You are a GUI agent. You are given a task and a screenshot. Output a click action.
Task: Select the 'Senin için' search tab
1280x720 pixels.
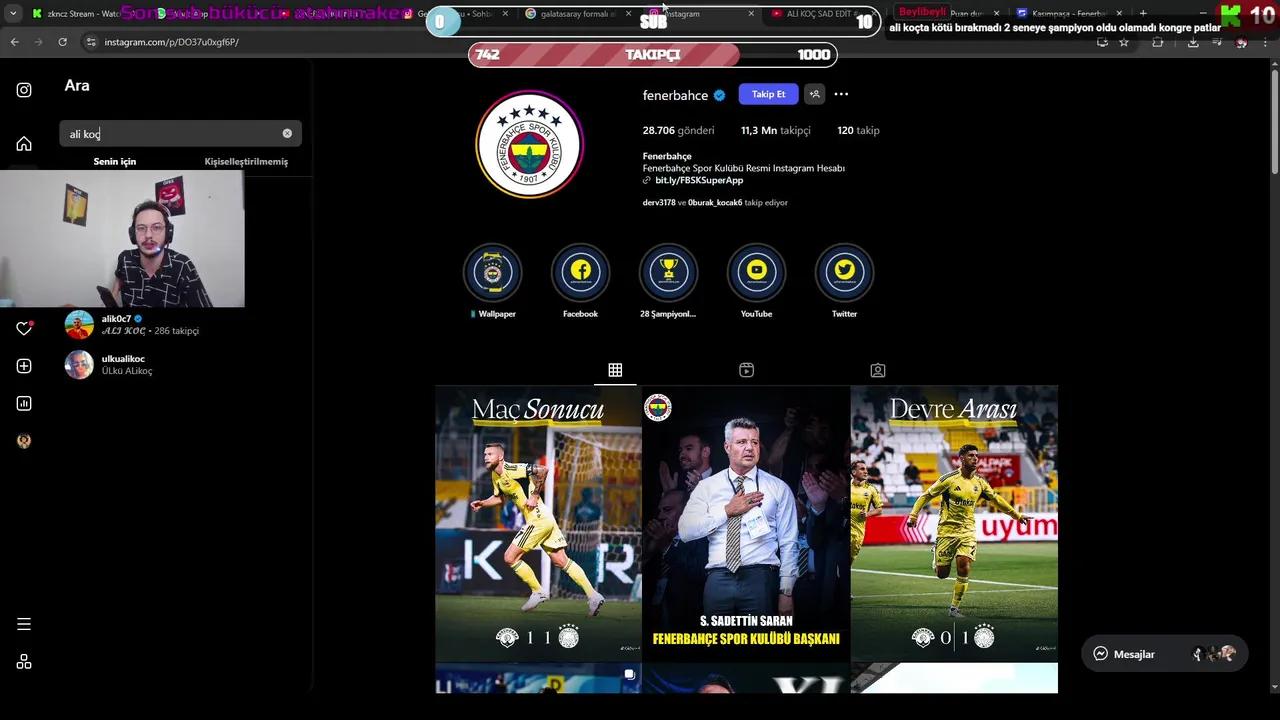[x=115, y=161]
